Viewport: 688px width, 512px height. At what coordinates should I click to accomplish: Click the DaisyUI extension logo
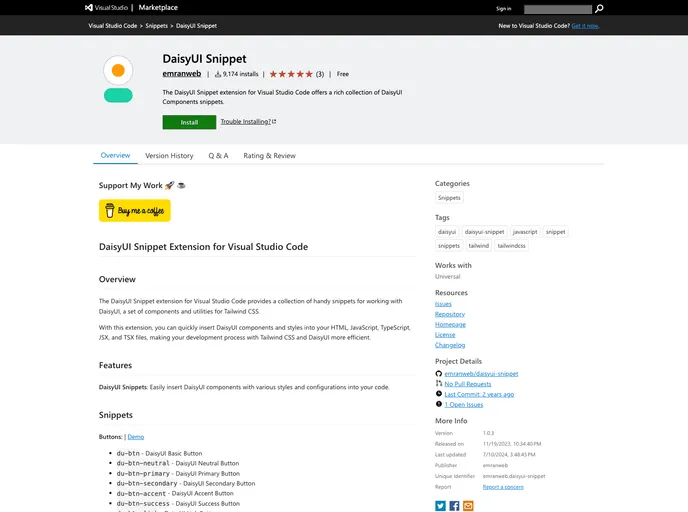[x=118, y=79]
